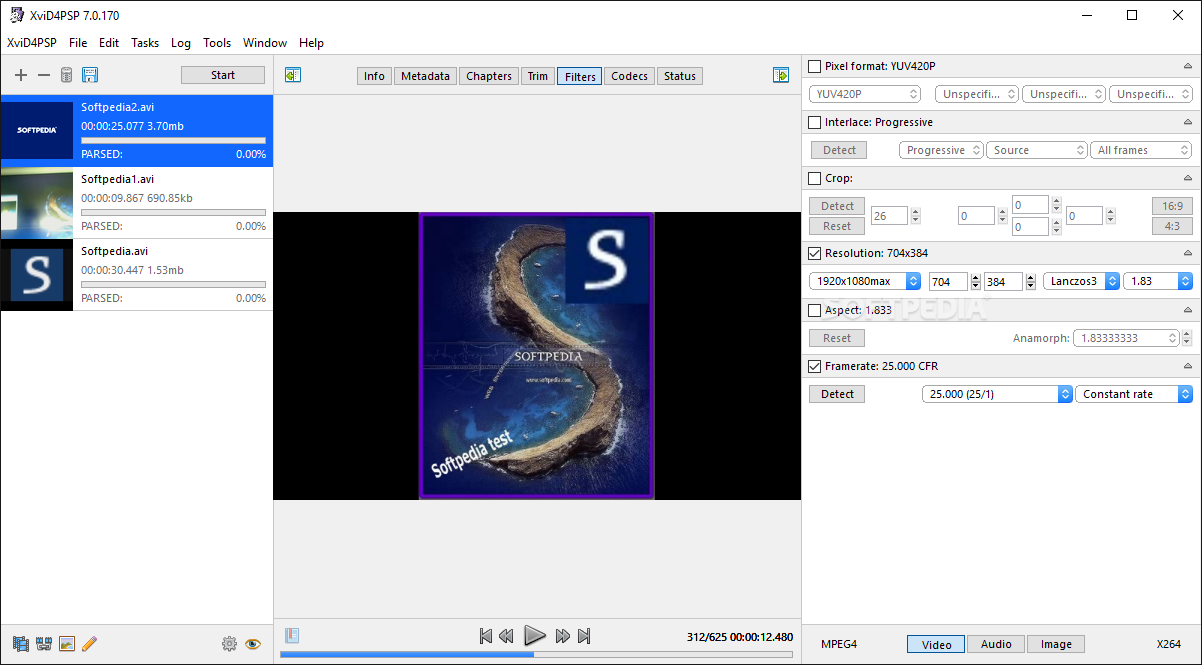The height and width of the screenshot is (665, 1202).
Task: Enable the Interlace checkbox
Action: click(x=815, y=122)
